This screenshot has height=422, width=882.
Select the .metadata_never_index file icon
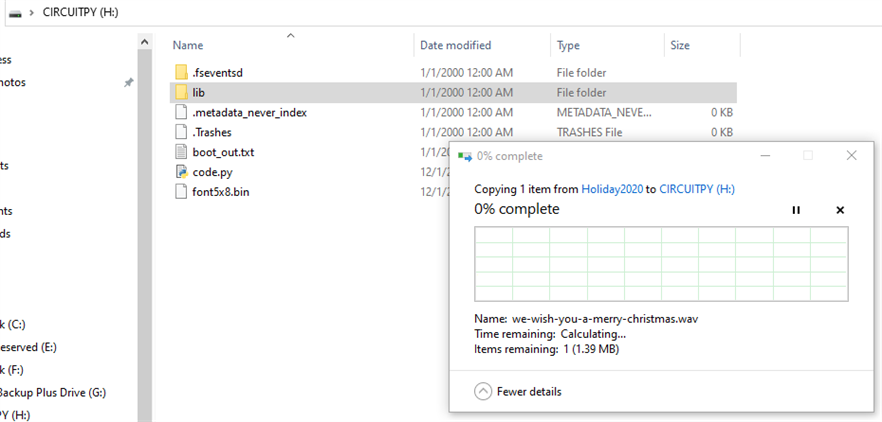tap(181, 112)
